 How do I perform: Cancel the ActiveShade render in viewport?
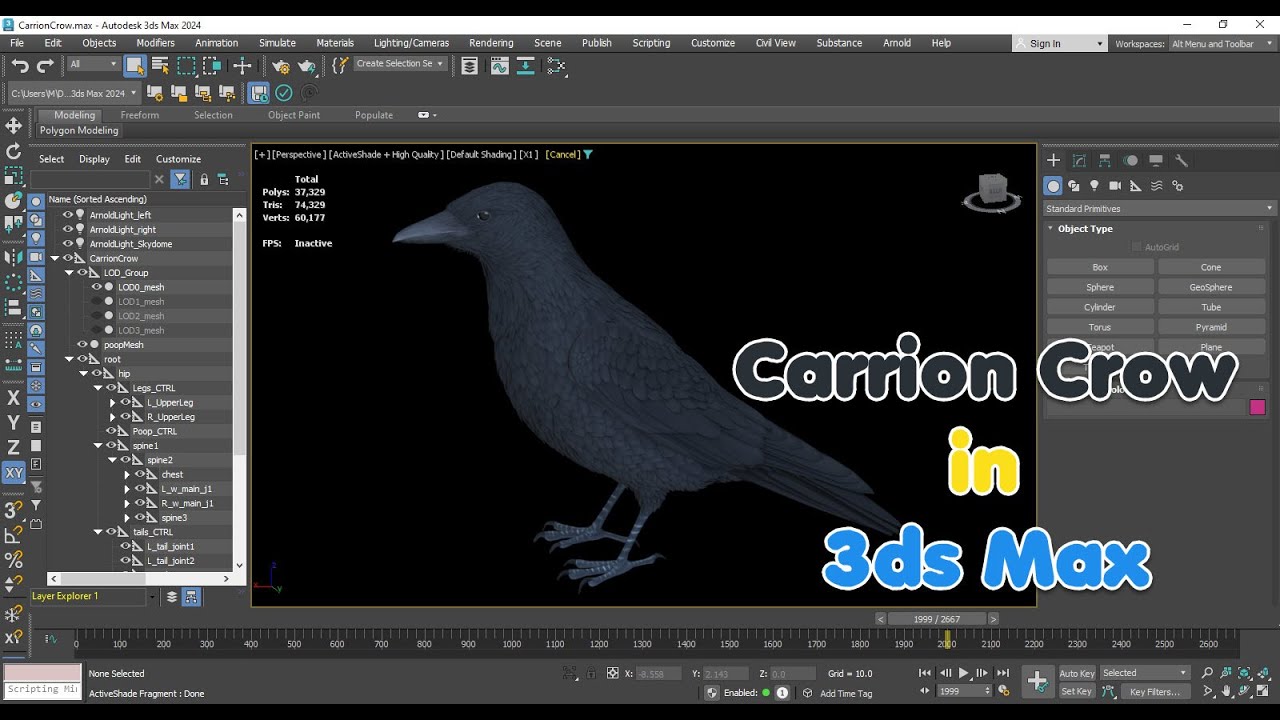[x=563, y=155]
